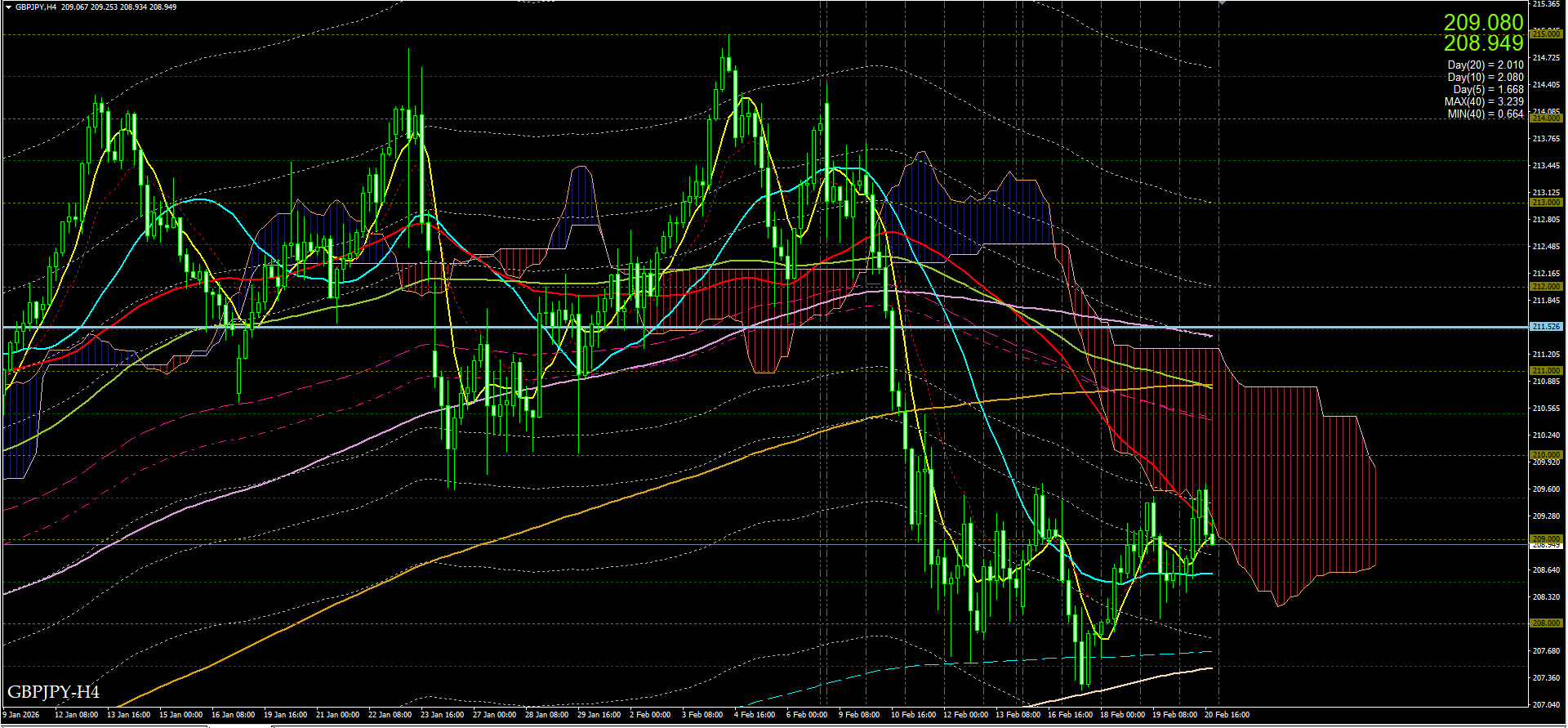Select the large green 208.949 price label
Image resolution: width=1568 pixels, height=728 pixels.
1483,43
